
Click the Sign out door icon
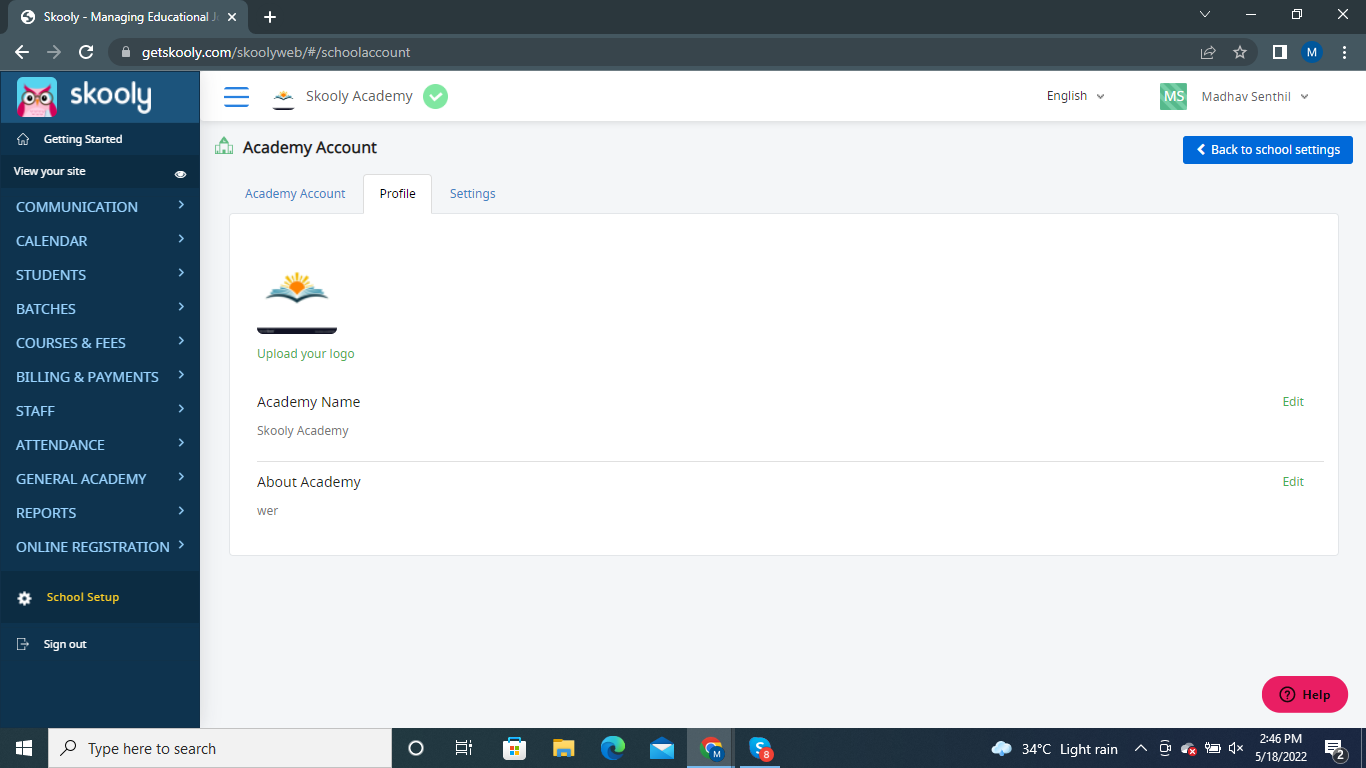tap(24, 644)
